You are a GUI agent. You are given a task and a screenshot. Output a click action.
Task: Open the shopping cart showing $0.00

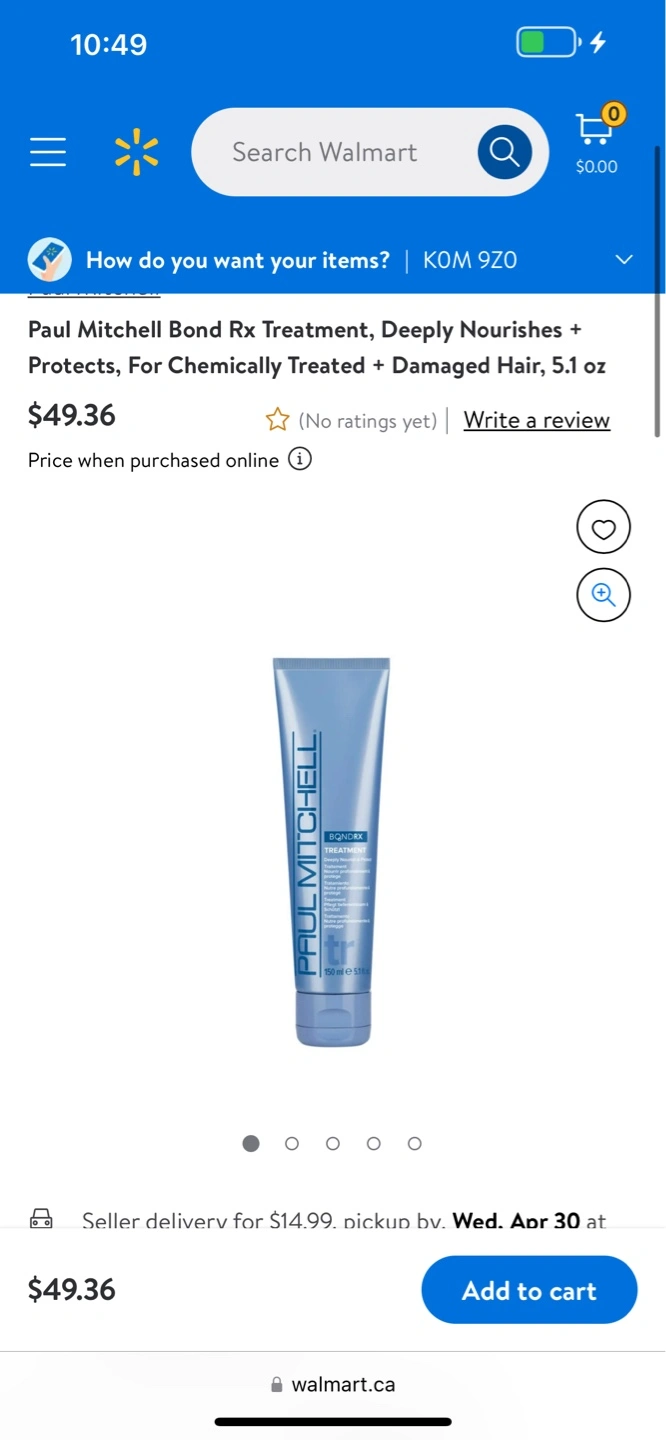pos(597,141)
